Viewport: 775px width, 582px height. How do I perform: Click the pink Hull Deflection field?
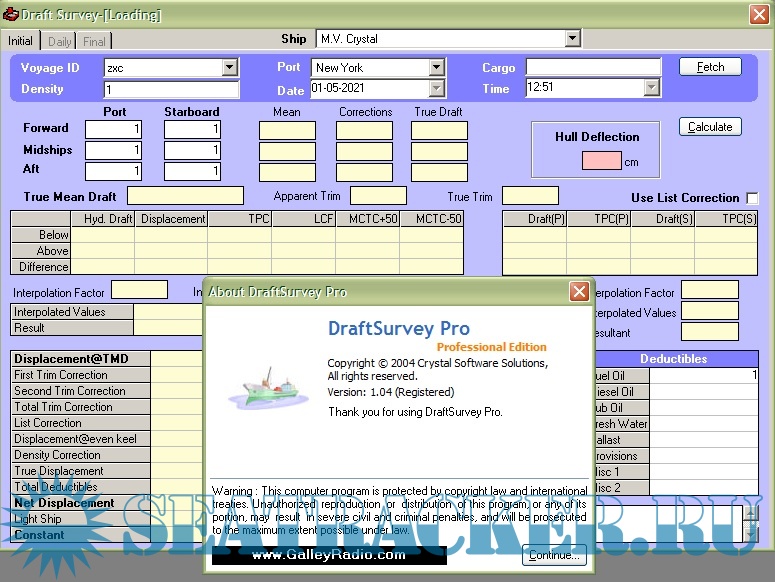[601, 160]
